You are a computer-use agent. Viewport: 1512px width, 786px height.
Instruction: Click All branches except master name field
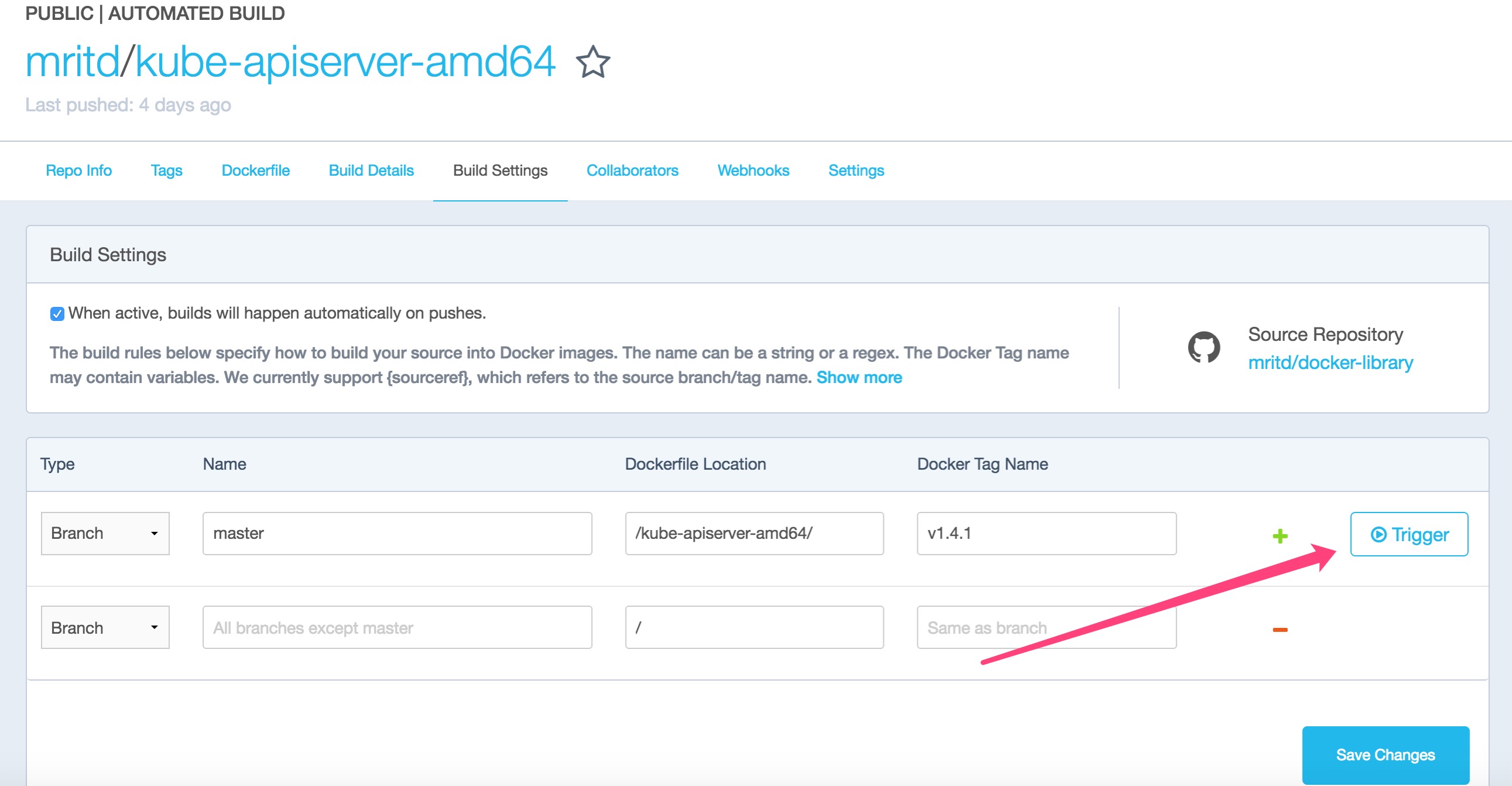(x=397, y=627)
